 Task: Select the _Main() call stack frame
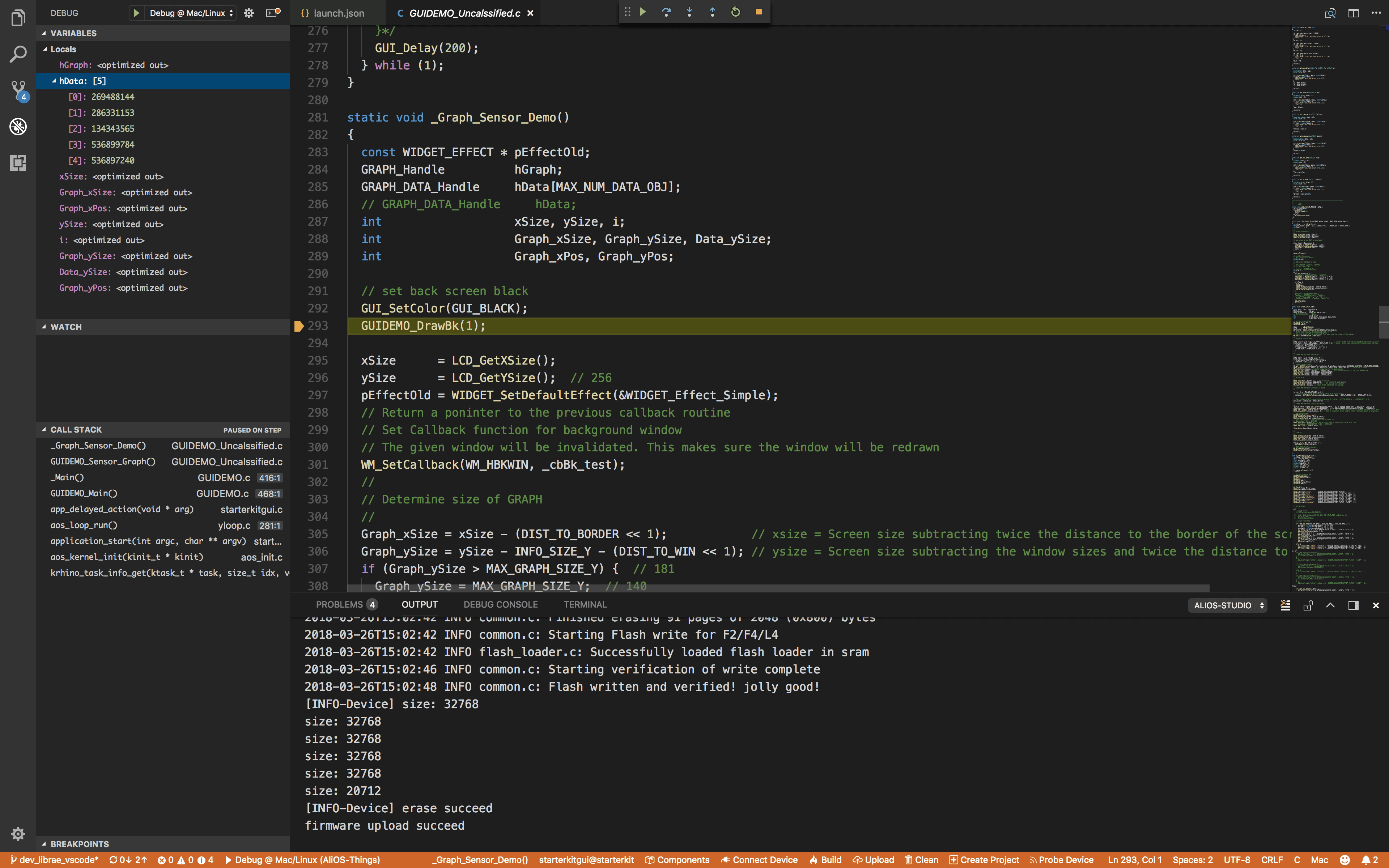pos(67,477)
